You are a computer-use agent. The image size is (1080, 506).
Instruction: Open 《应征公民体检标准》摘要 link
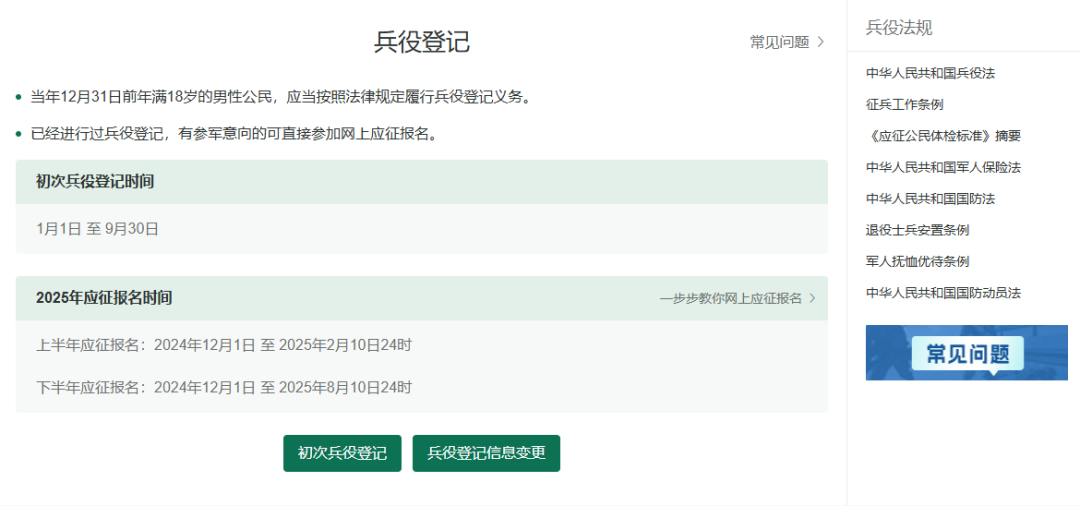pyautogui.click(x=943, y=136)
